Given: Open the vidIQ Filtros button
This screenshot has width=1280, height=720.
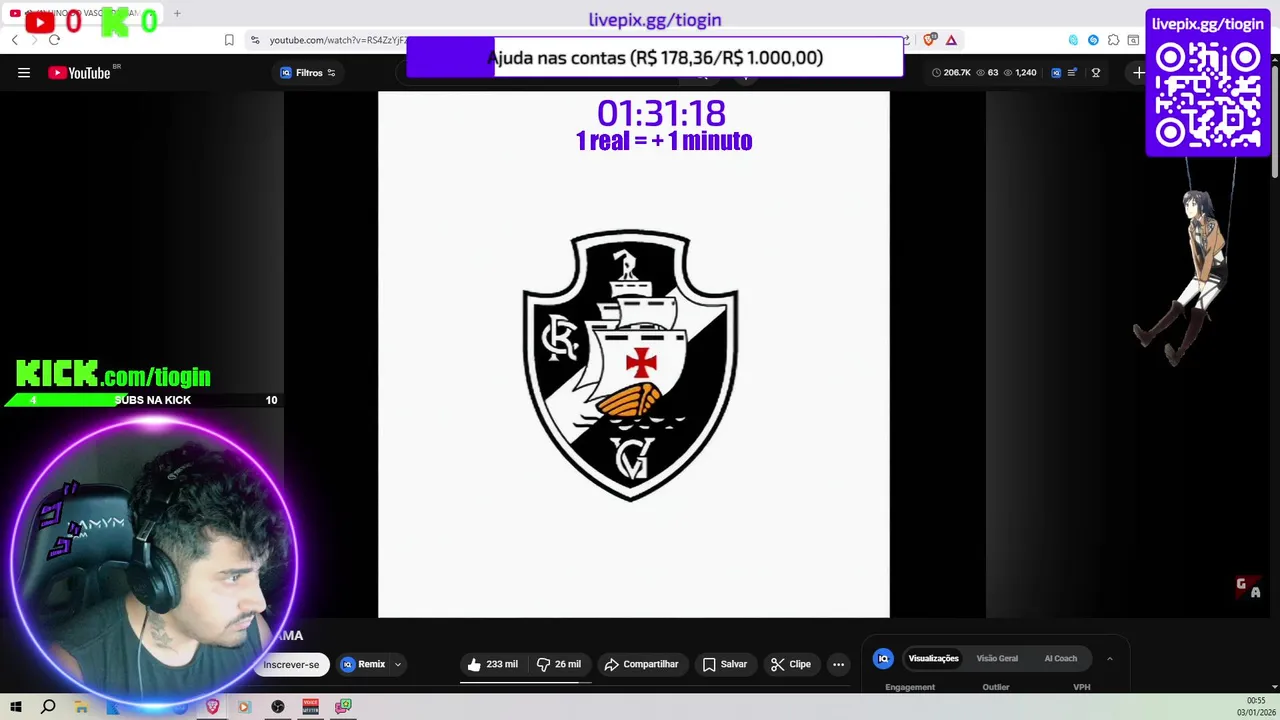Looking at the screenshot, I should (x=307, y=73).
